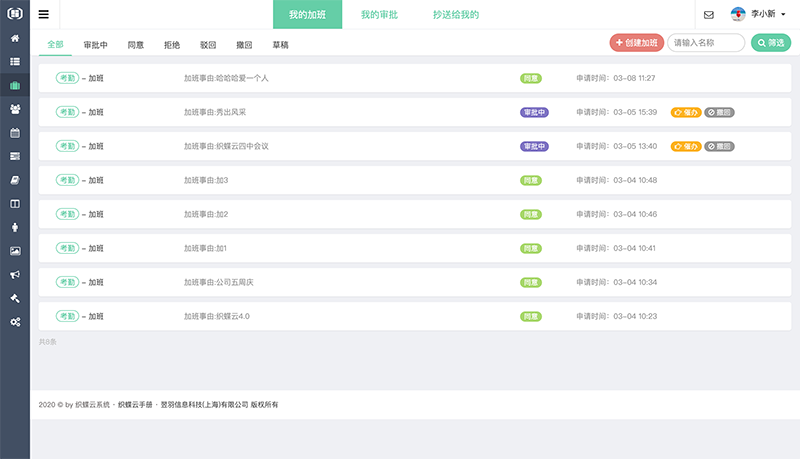Open the 加班事由:加3 record

coord(415,180)
